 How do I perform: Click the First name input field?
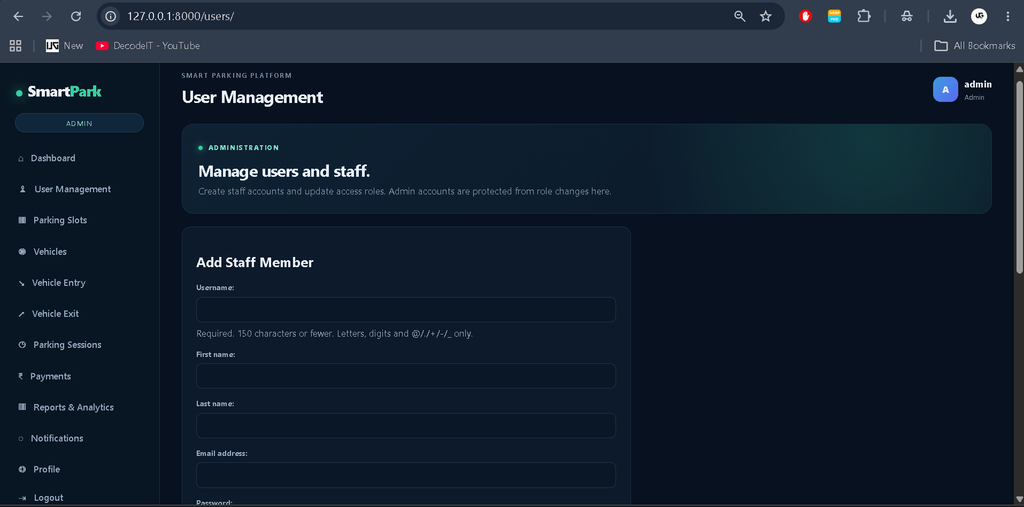(x=406, y=376)
